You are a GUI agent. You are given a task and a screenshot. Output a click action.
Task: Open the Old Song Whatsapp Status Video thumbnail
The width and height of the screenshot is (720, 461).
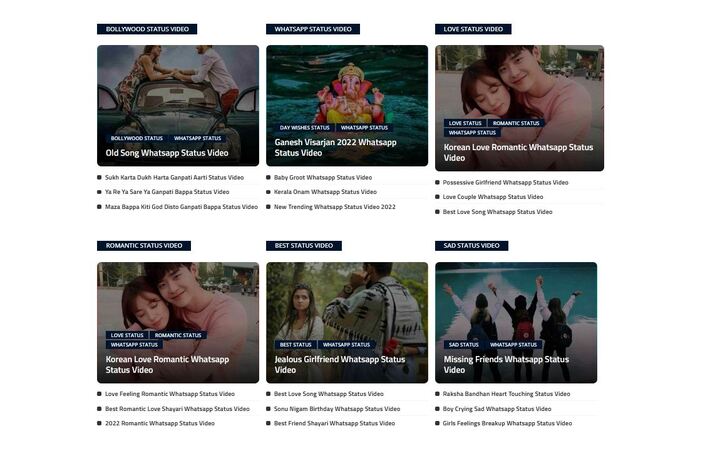point(178,105)
